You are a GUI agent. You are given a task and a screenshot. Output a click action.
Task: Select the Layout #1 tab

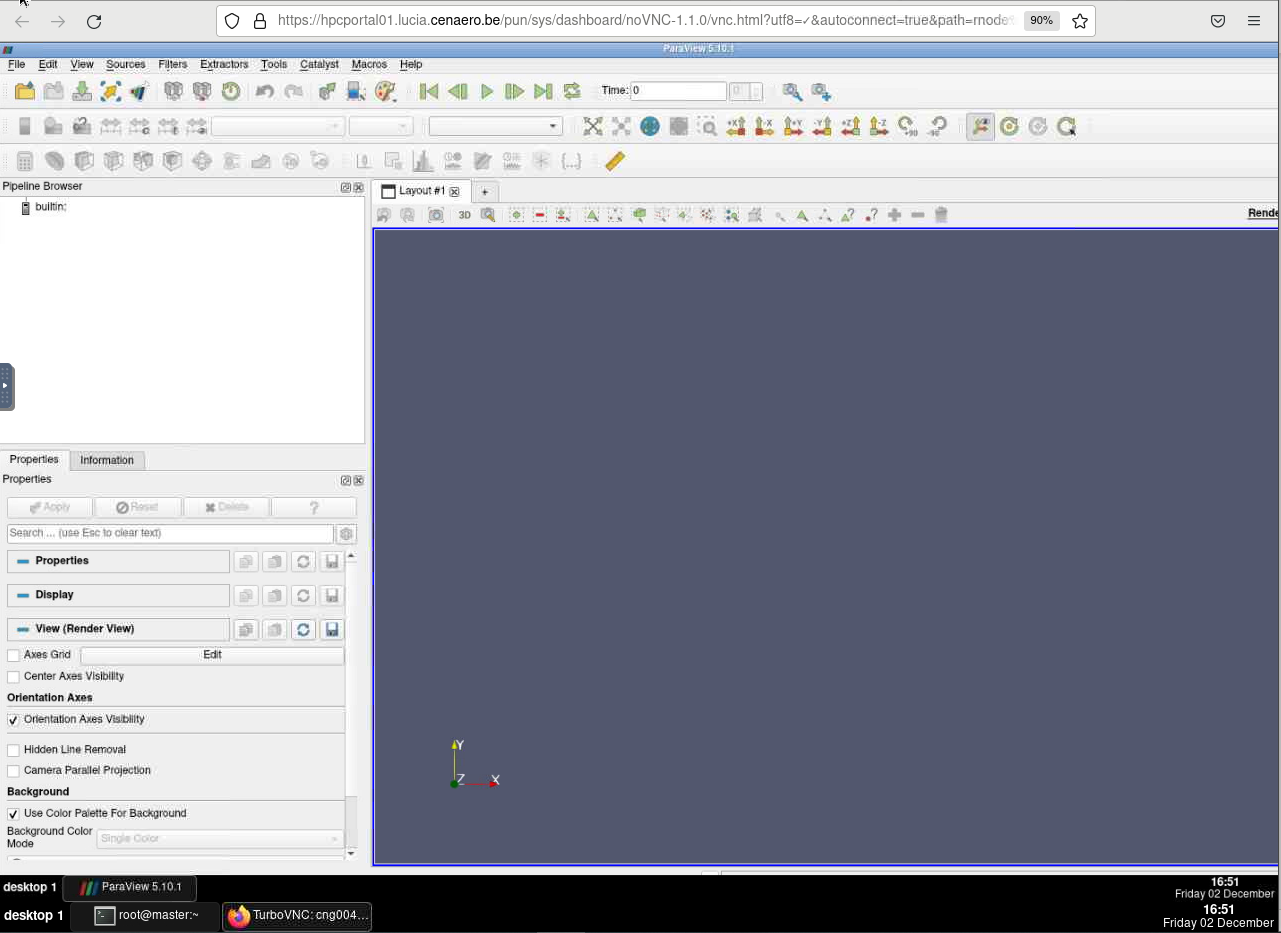click(x=421, y=191)
